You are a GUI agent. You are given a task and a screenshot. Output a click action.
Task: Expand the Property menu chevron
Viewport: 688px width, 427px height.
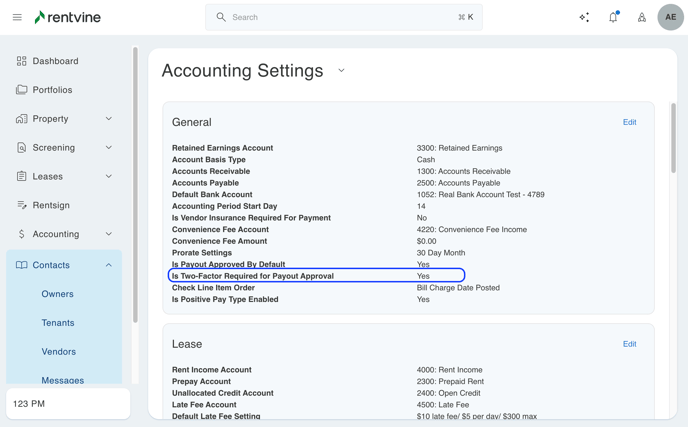109,119
